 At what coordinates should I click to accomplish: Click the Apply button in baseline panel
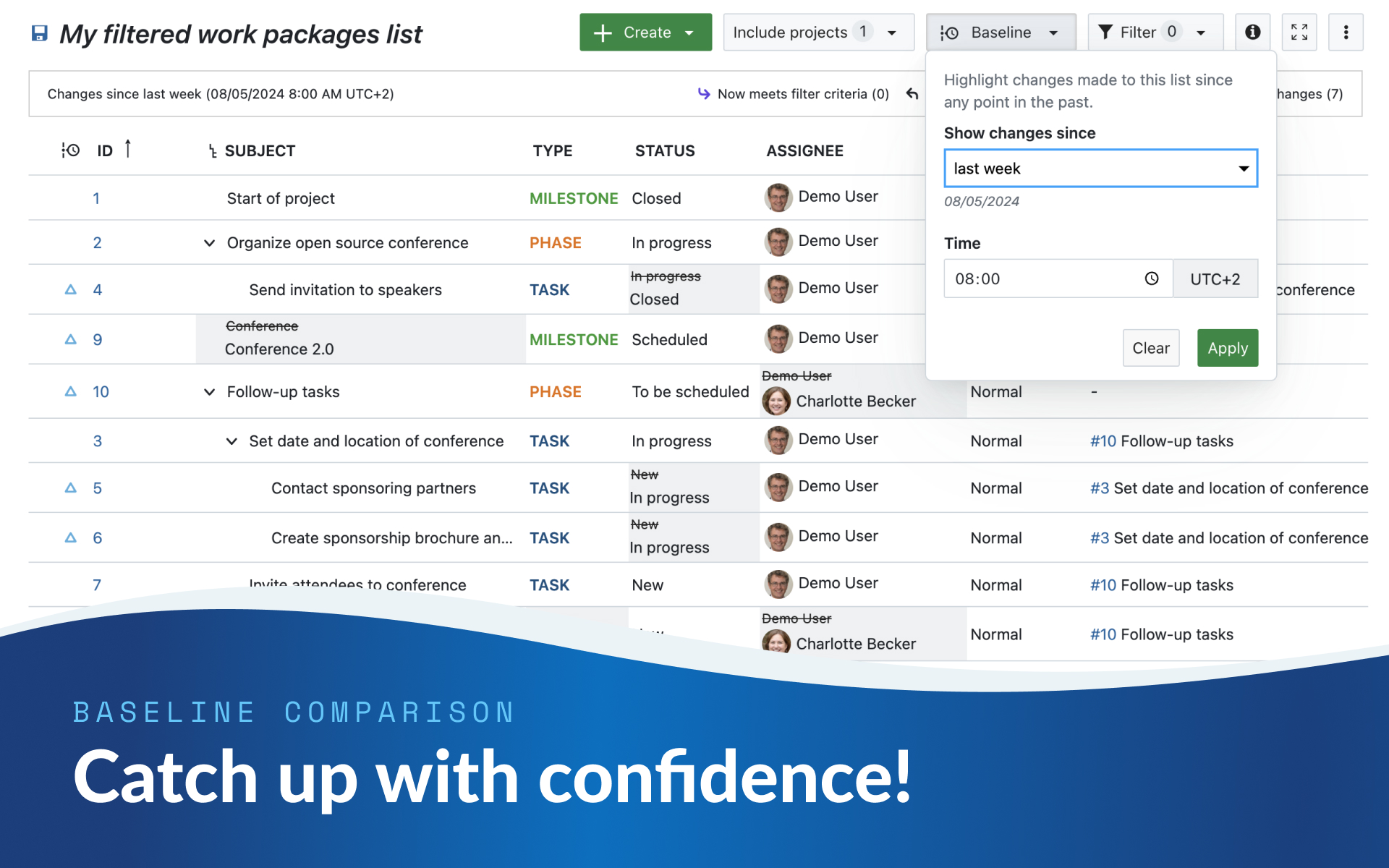pos(1228,348)
